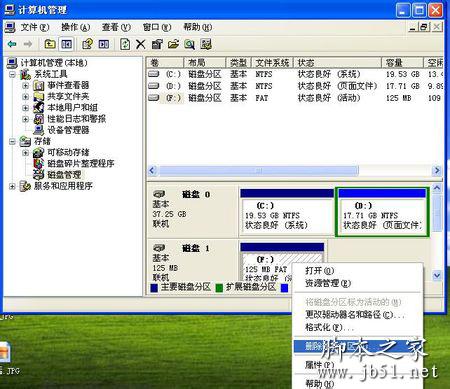Select 计算机管理(本地) root node

(x=54, y=63)
